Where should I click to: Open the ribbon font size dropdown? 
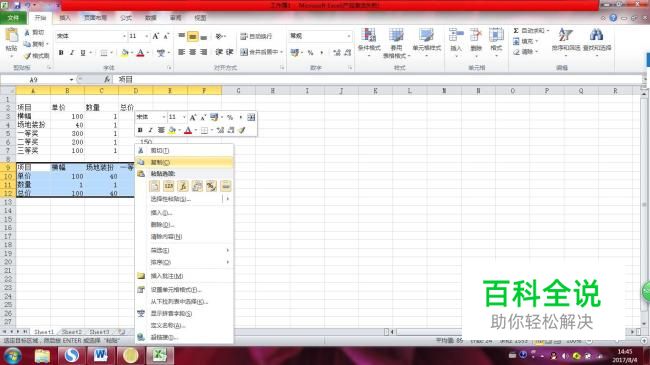coord(146,36)
